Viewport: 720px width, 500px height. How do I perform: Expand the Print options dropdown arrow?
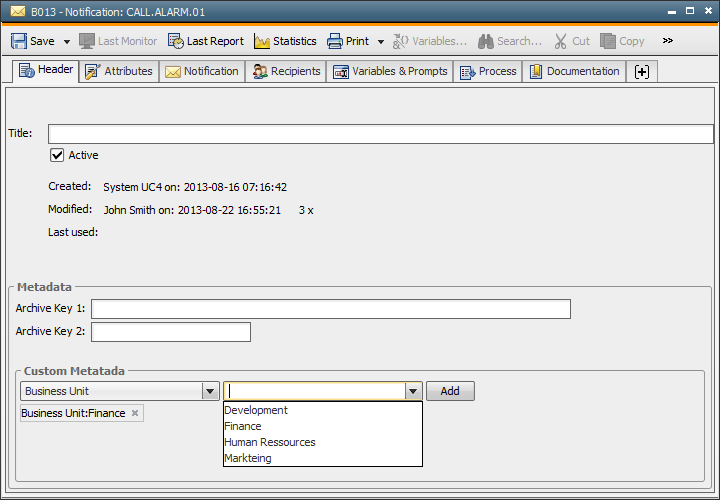pos(380,42)
